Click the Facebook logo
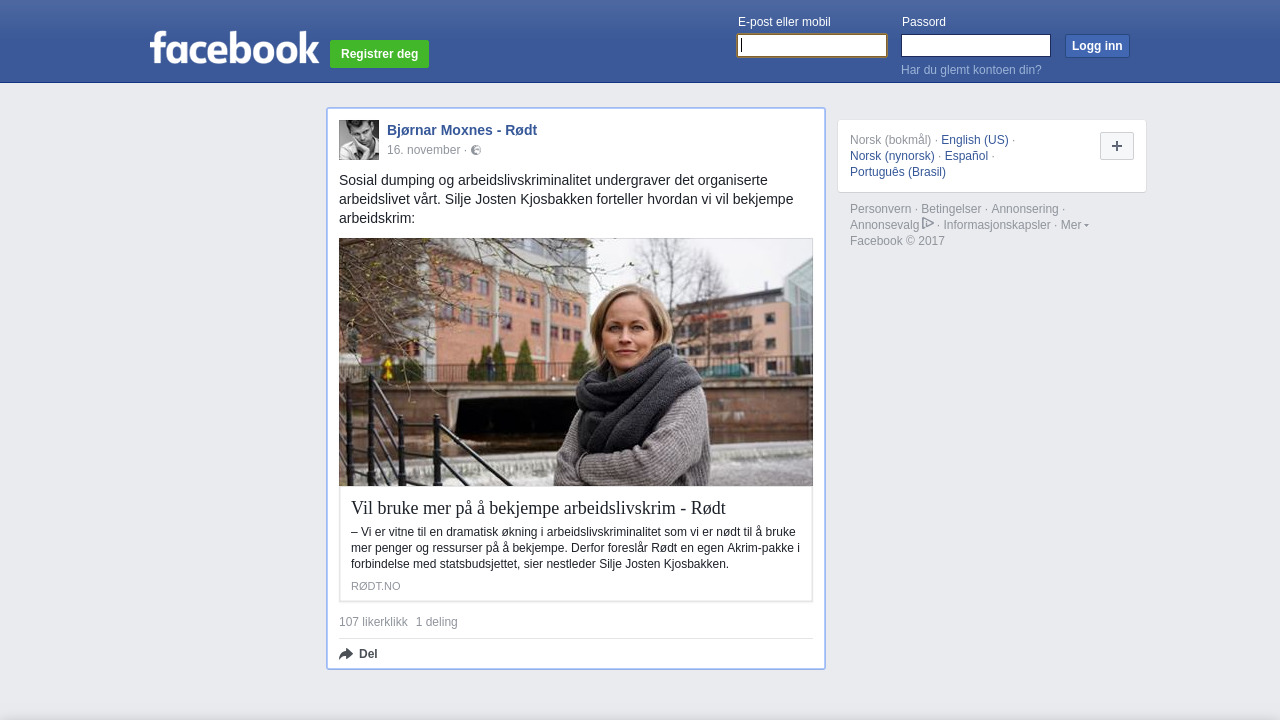 [x=234, y=48]
